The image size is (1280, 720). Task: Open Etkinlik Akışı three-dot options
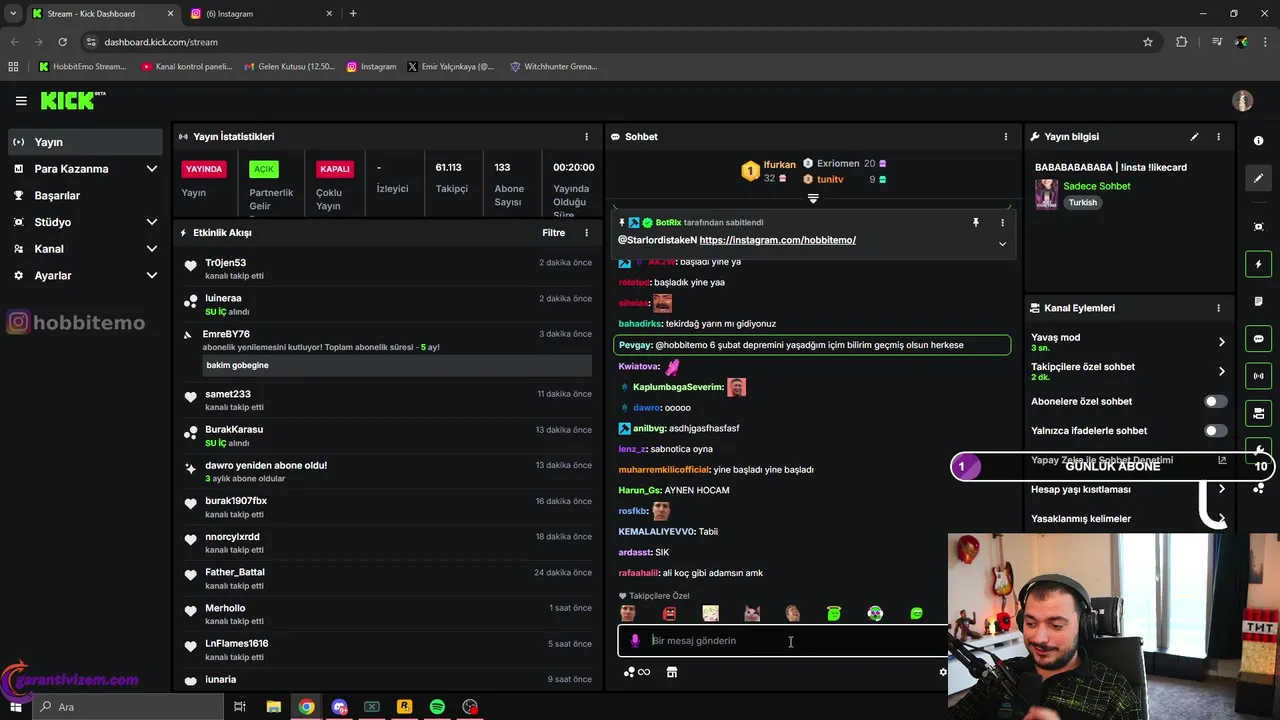(587, 233)
